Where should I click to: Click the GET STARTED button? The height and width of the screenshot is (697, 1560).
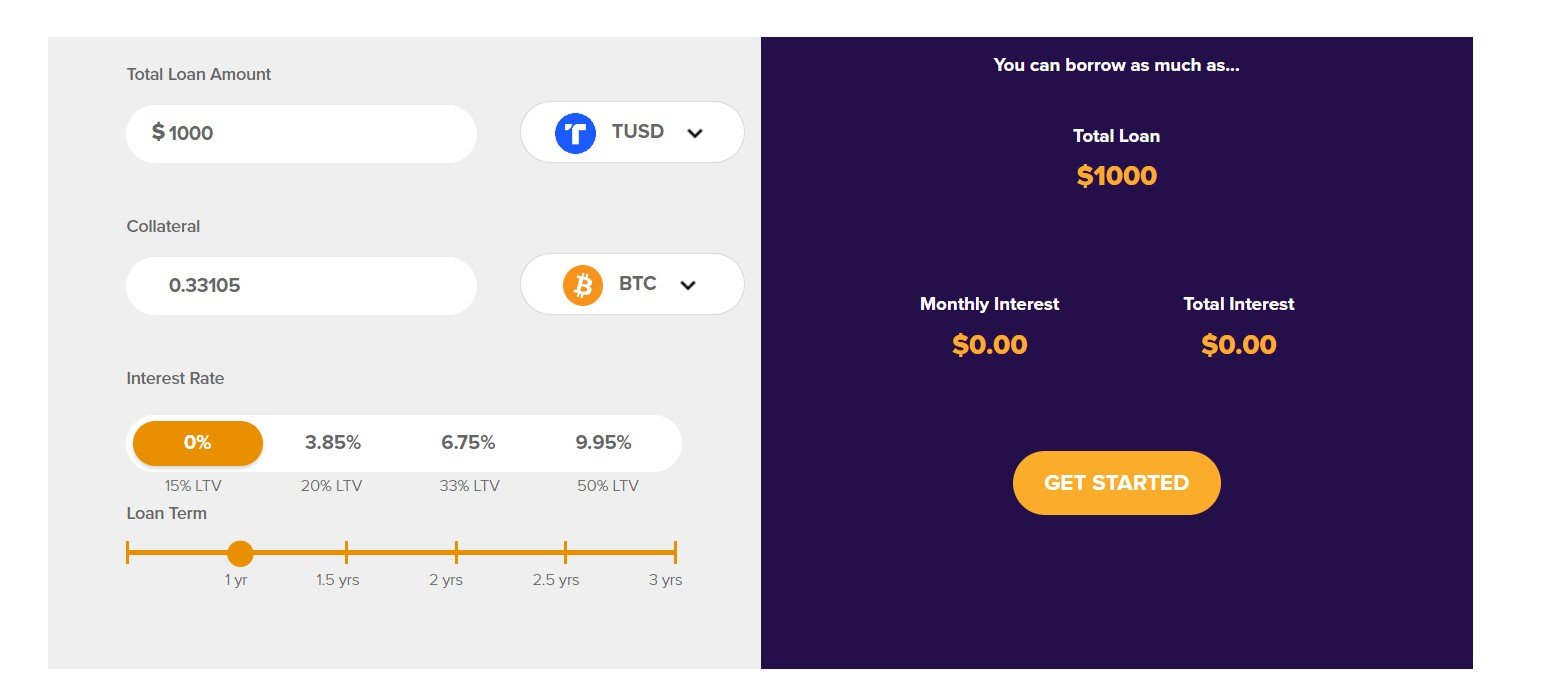[1116, 483]
